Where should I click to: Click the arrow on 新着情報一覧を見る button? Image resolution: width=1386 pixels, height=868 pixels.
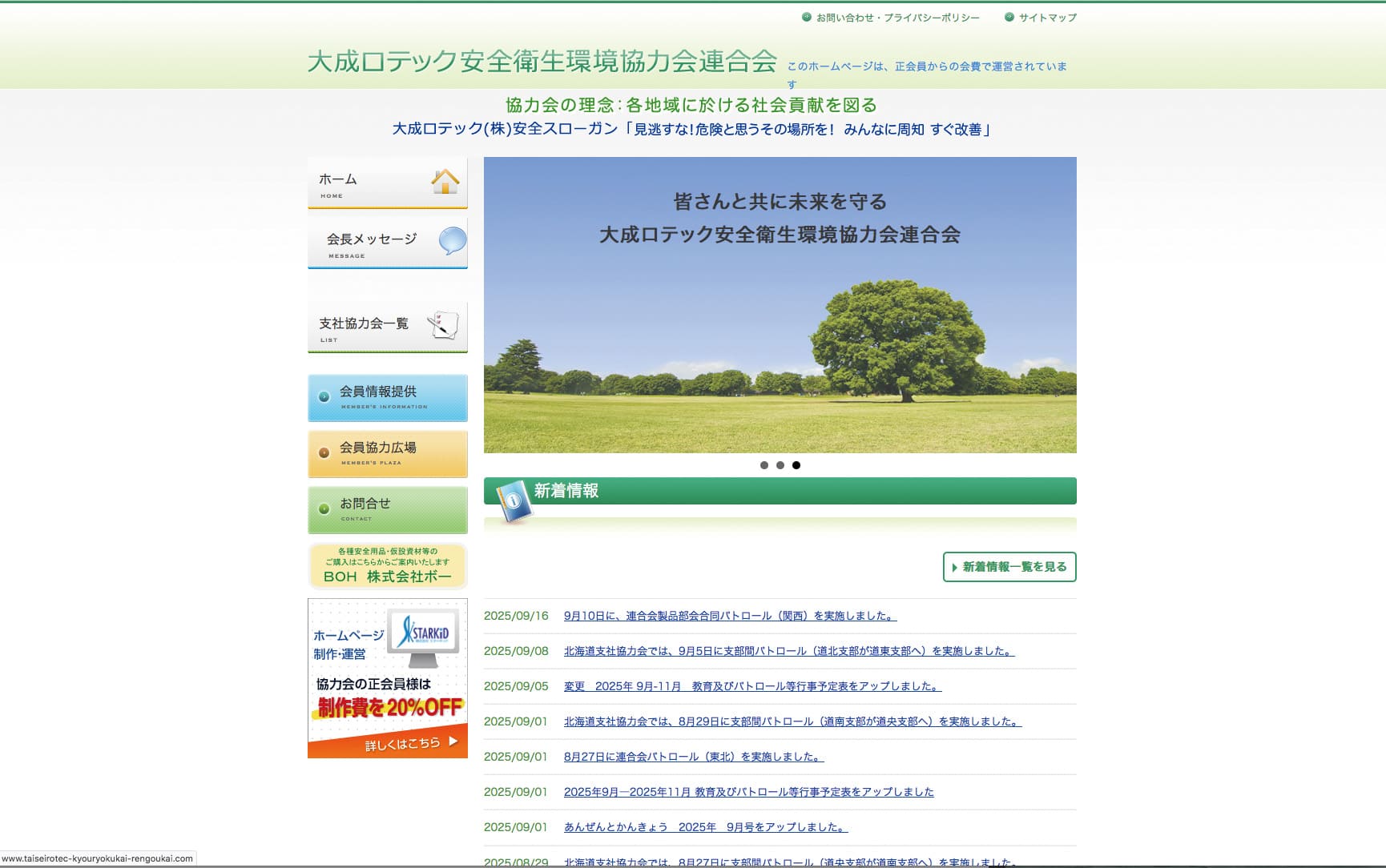tap(955, 568)
